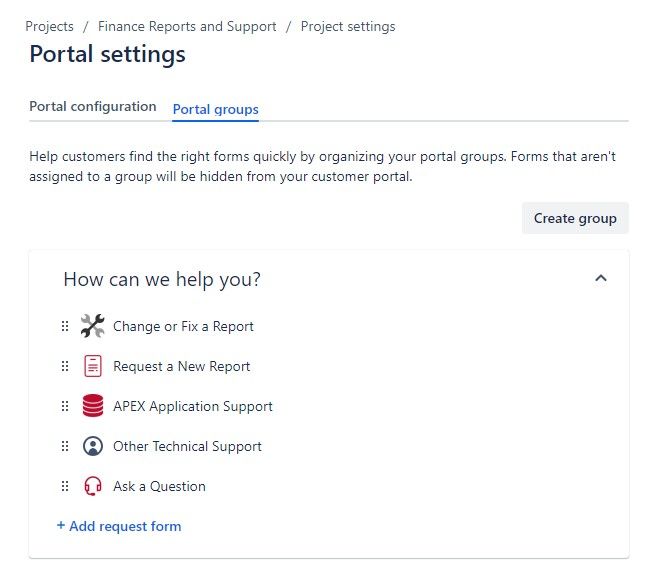Switch to the Portal configuration tab

tap(93, 107)
